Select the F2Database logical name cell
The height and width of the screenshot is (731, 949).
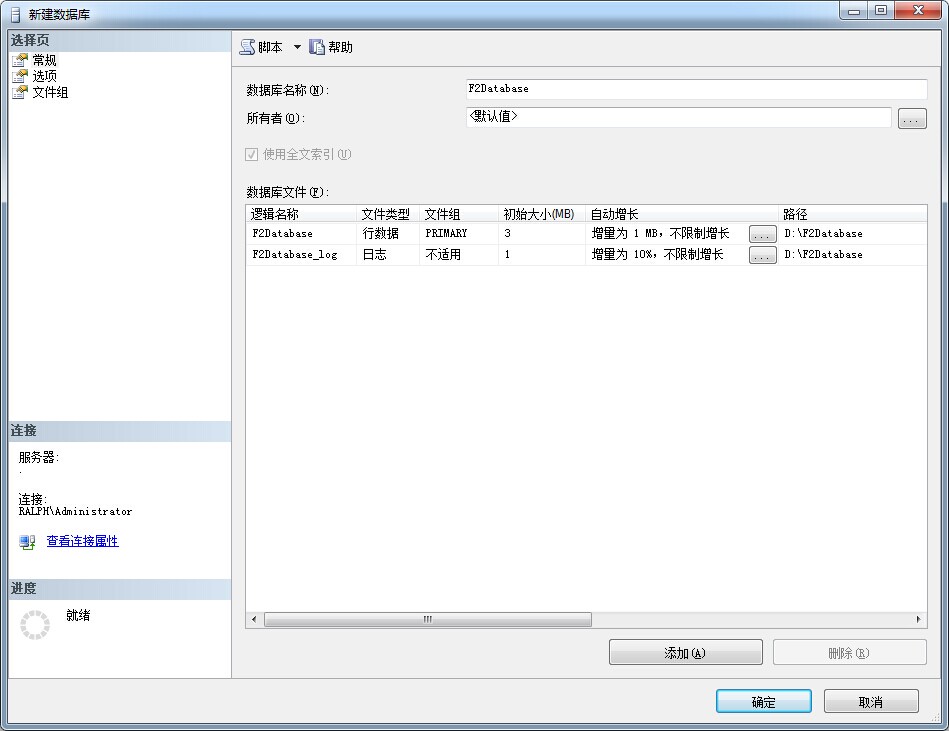point(301,234)
